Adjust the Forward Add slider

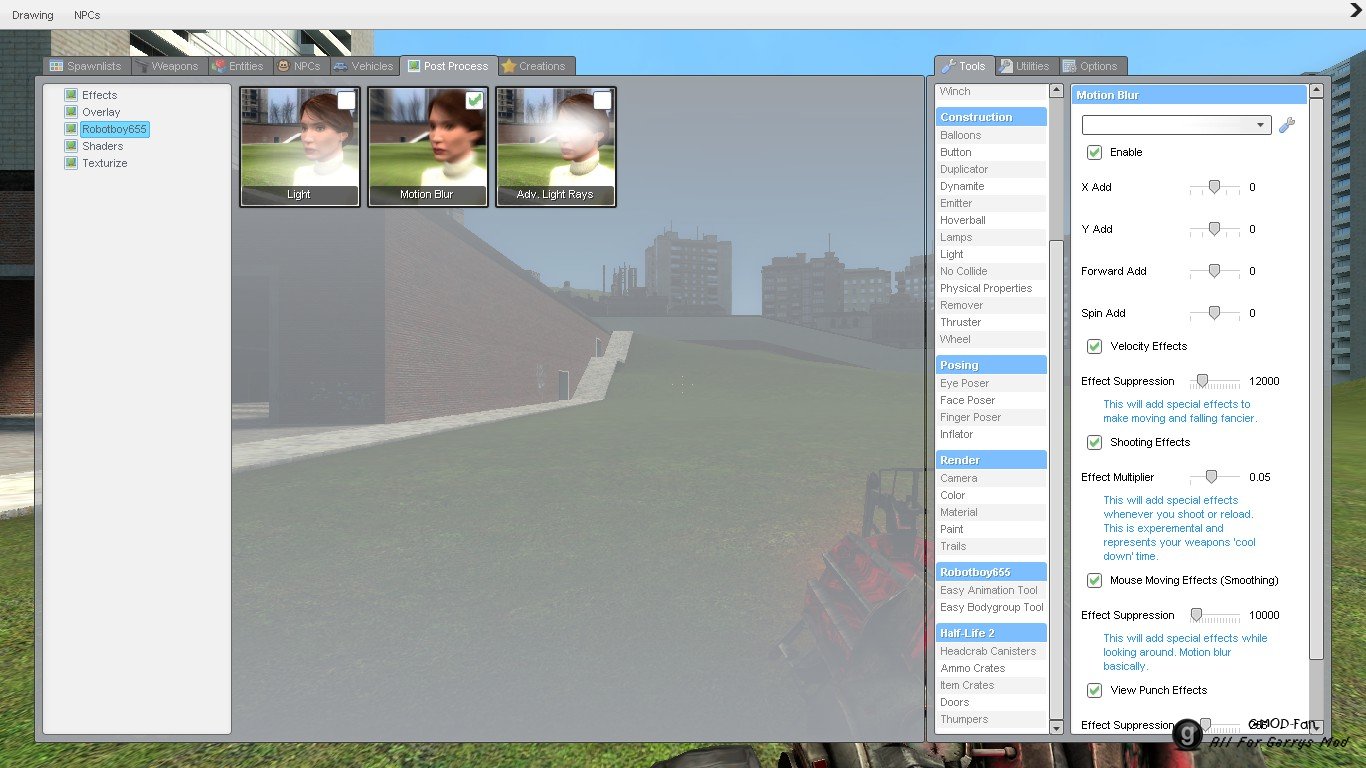(1214, 271)
